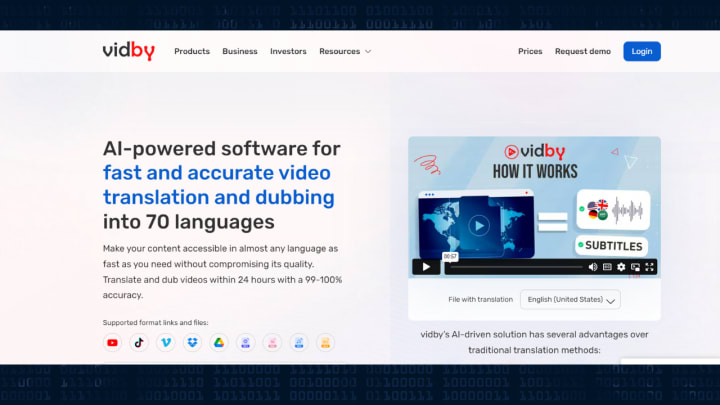Click Request demo link

tap(583, 51)
